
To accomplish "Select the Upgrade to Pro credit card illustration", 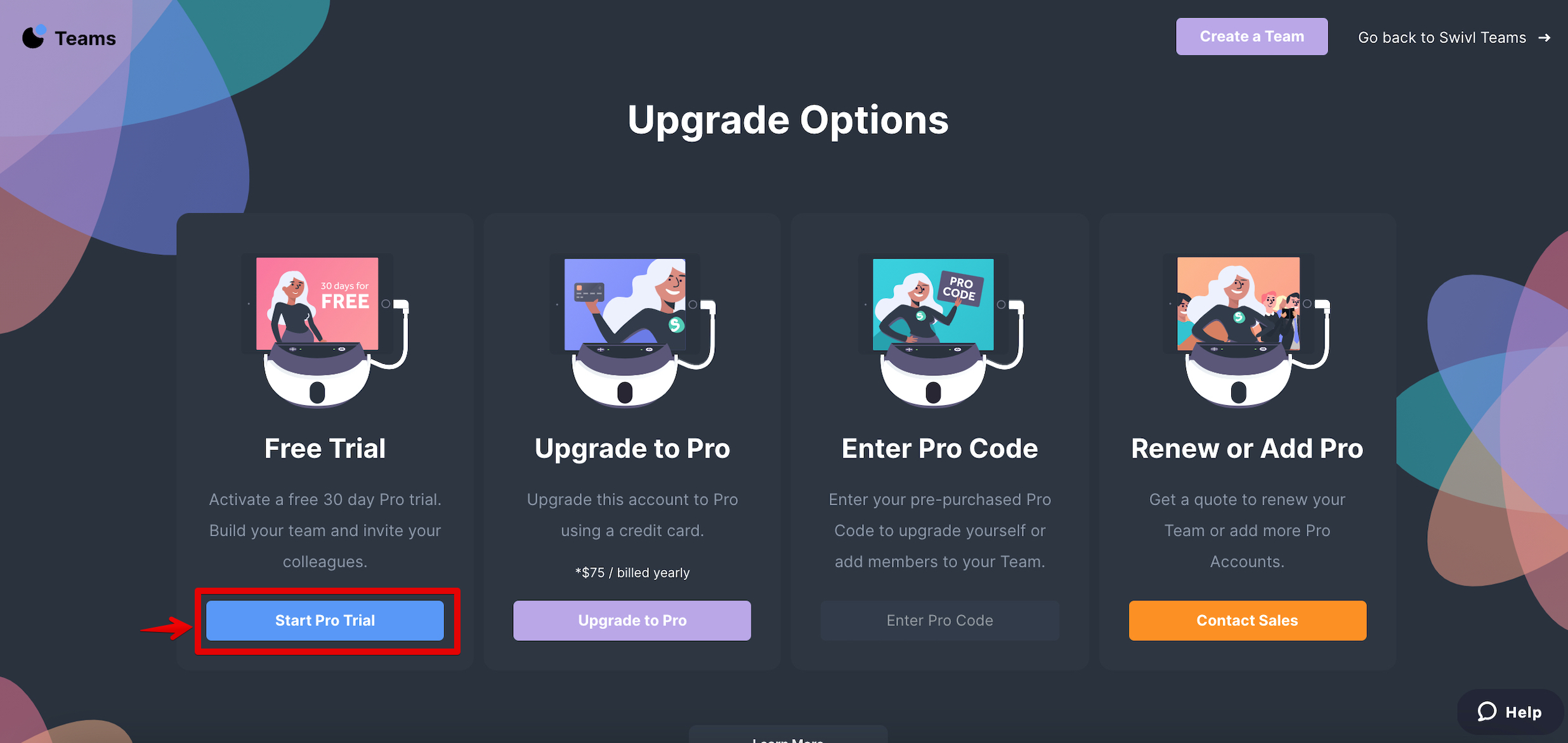I will click(632, 330).
